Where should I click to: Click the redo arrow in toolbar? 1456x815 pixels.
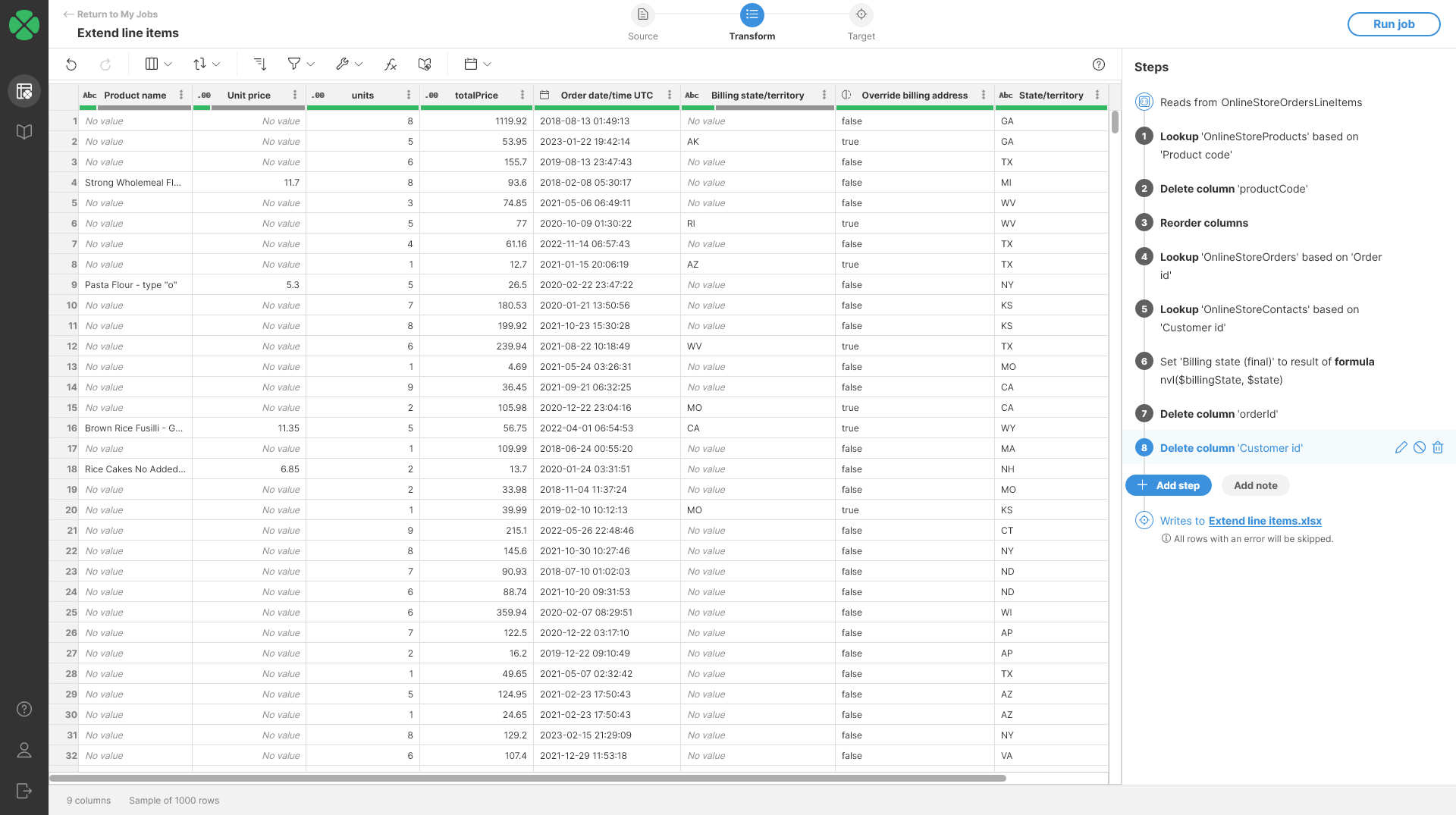[106, 64]
